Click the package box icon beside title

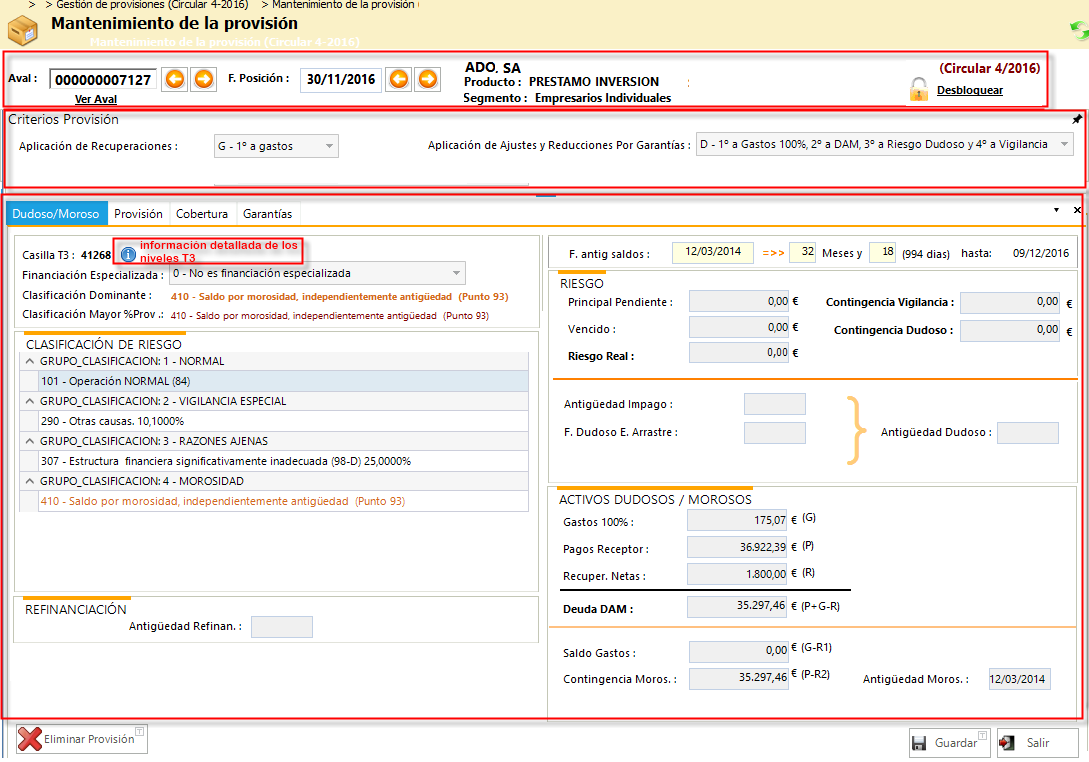point(22,30)
